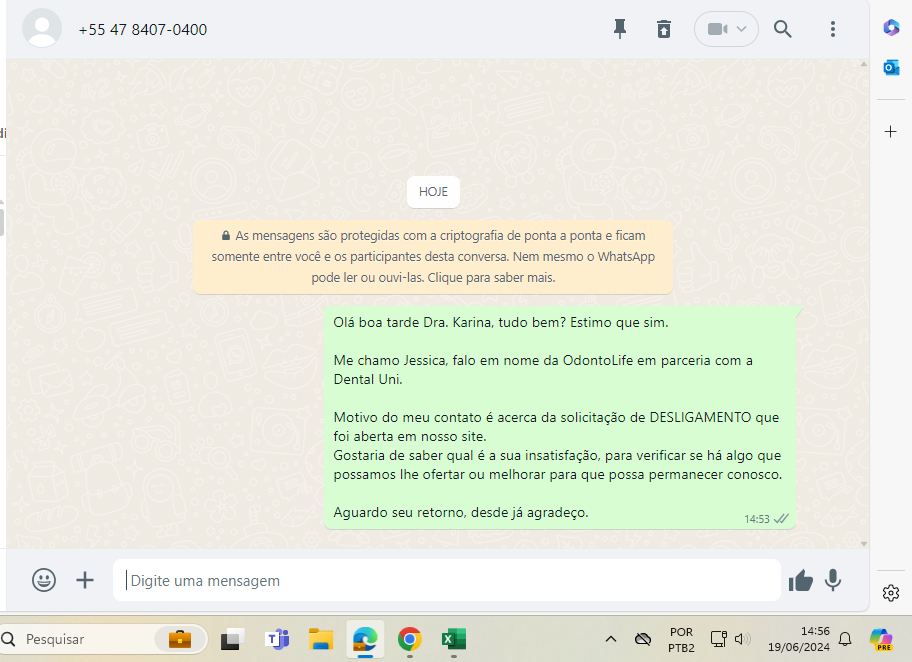Open the emoji picker

pyautogui.click(x=44, y=580)
